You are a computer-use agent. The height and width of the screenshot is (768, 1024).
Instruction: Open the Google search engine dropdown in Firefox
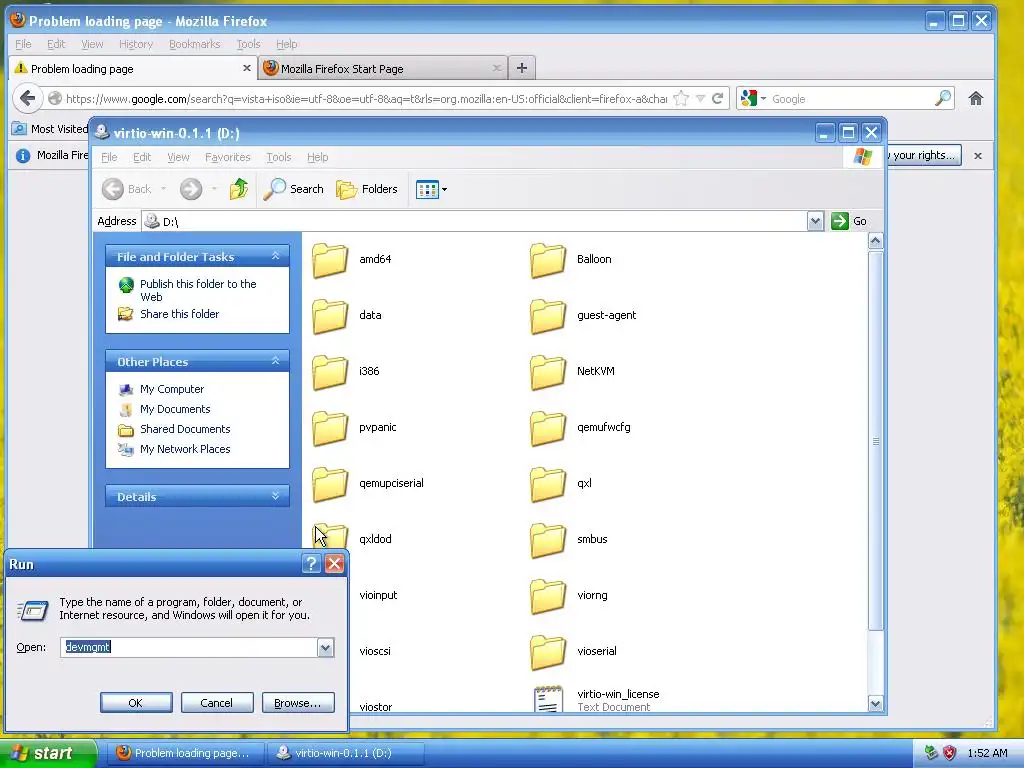(753, 99)
